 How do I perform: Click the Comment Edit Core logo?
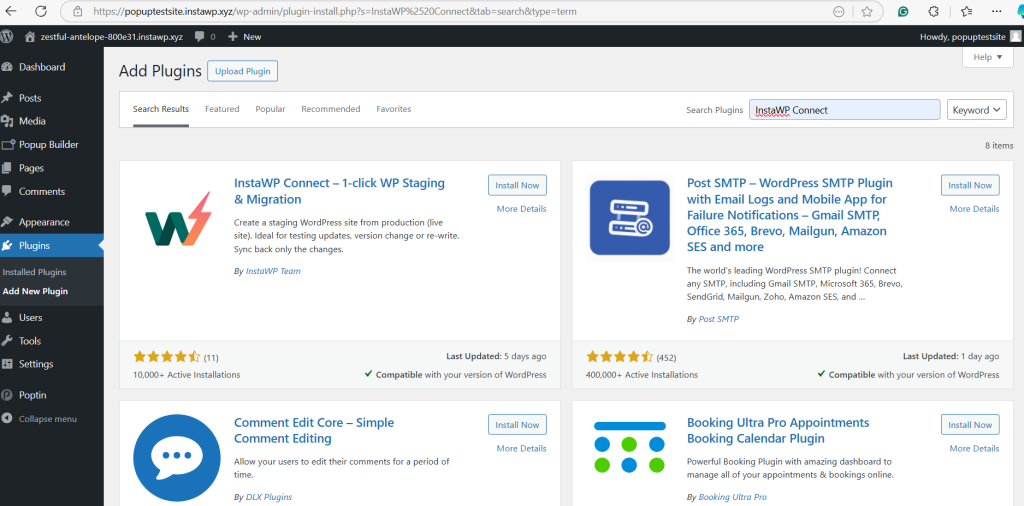point(177,456)
